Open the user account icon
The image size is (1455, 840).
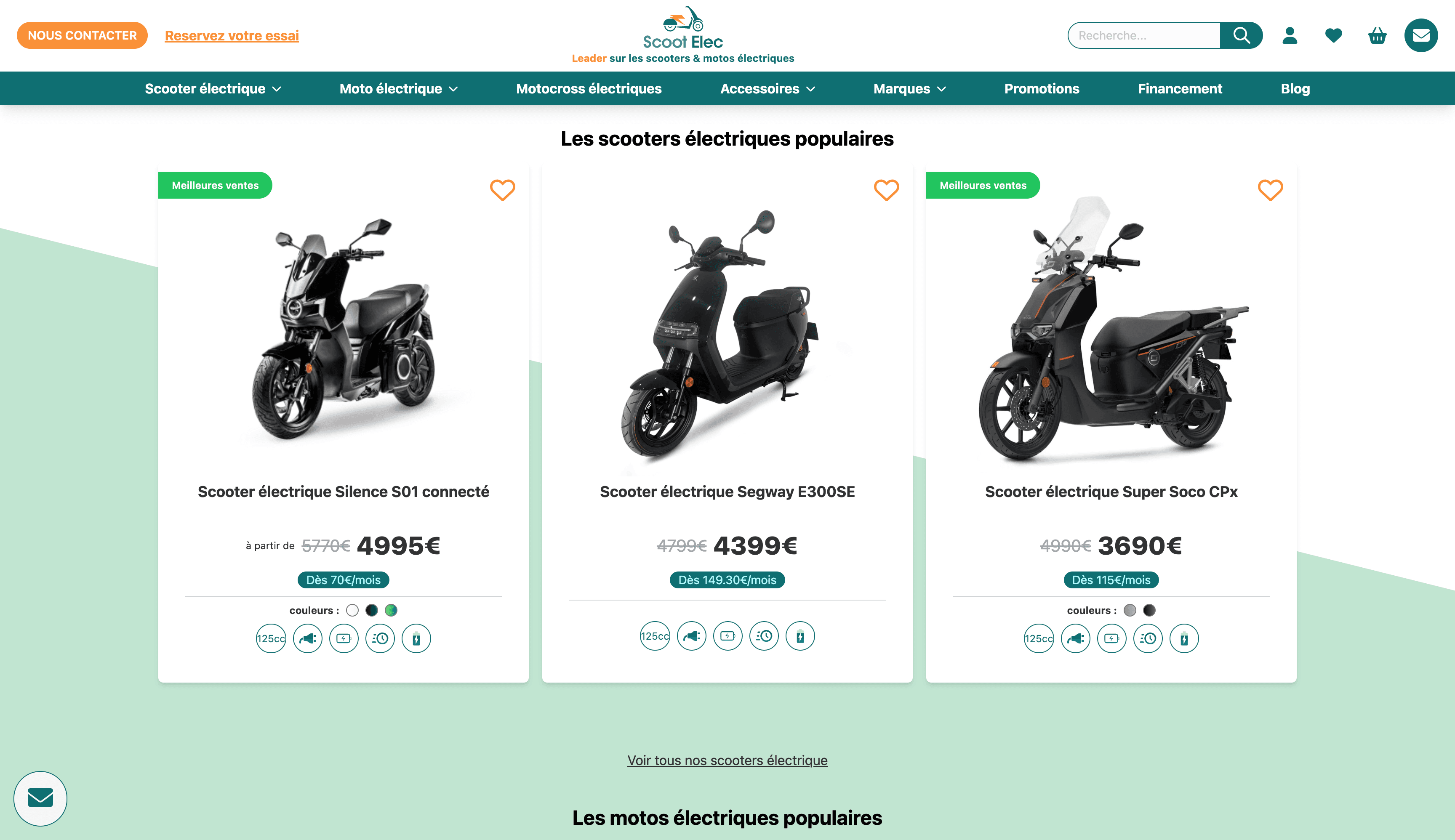point(1290,35)
